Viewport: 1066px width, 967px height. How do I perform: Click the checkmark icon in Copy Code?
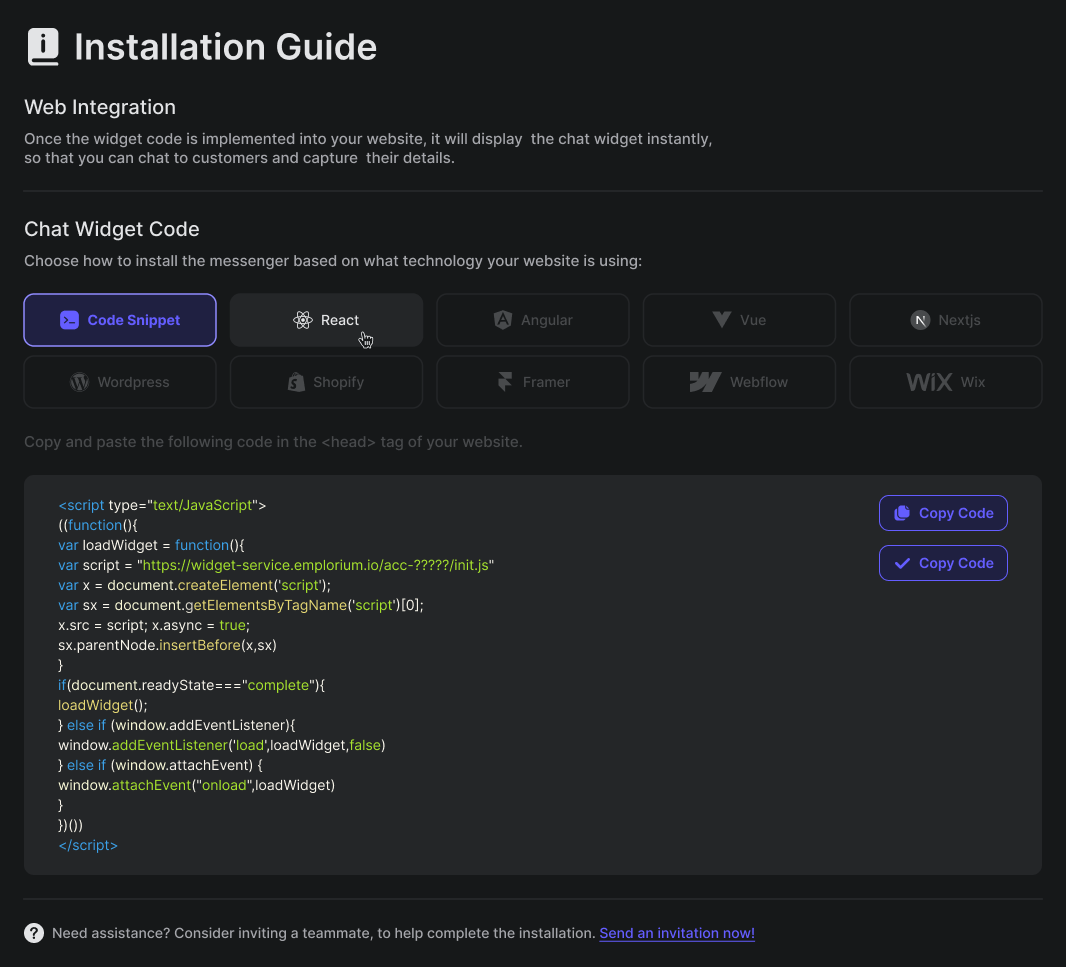[x=902, y=563]
